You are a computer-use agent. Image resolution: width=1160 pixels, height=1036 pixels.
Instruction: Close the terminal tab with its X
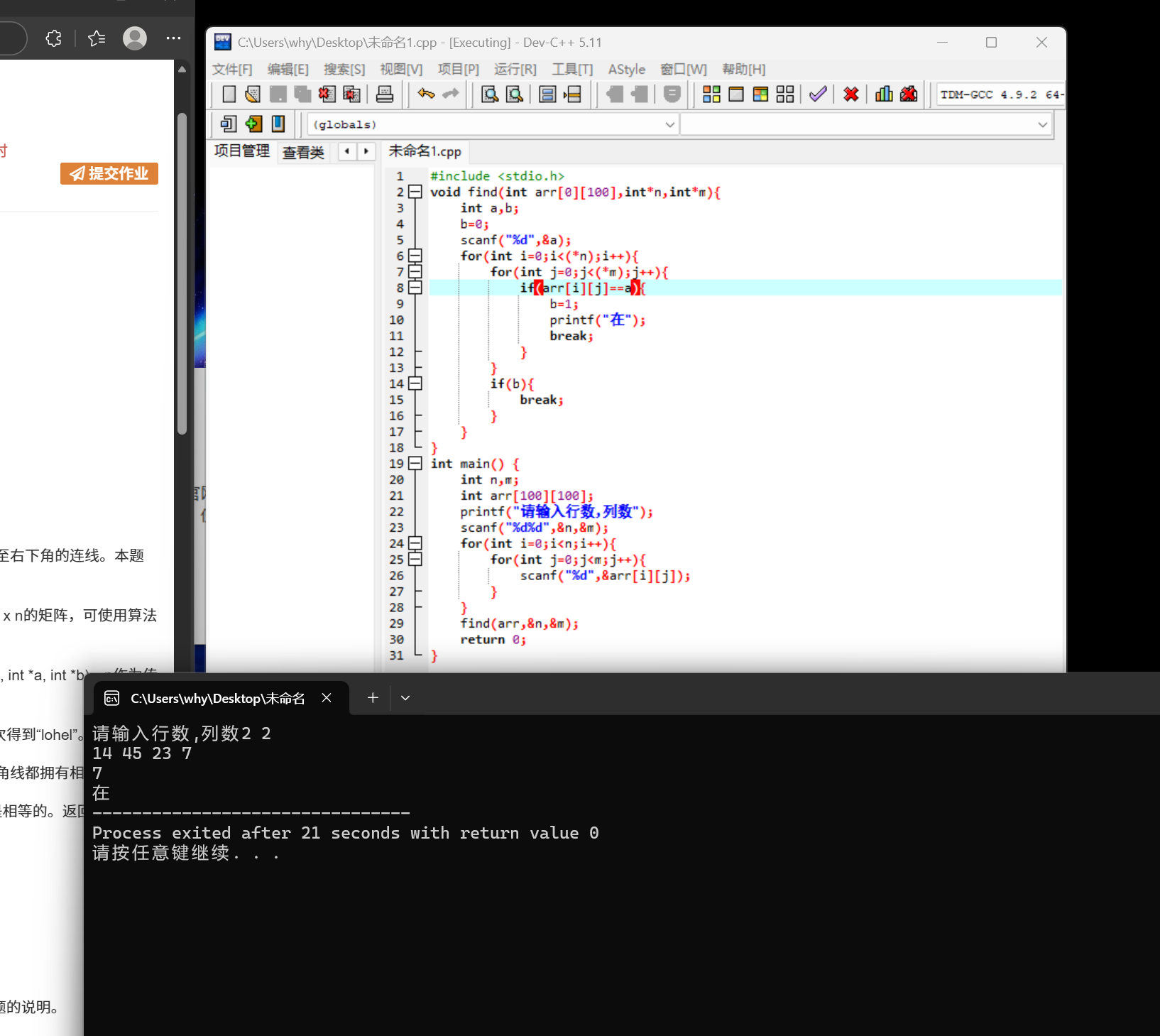327,698
